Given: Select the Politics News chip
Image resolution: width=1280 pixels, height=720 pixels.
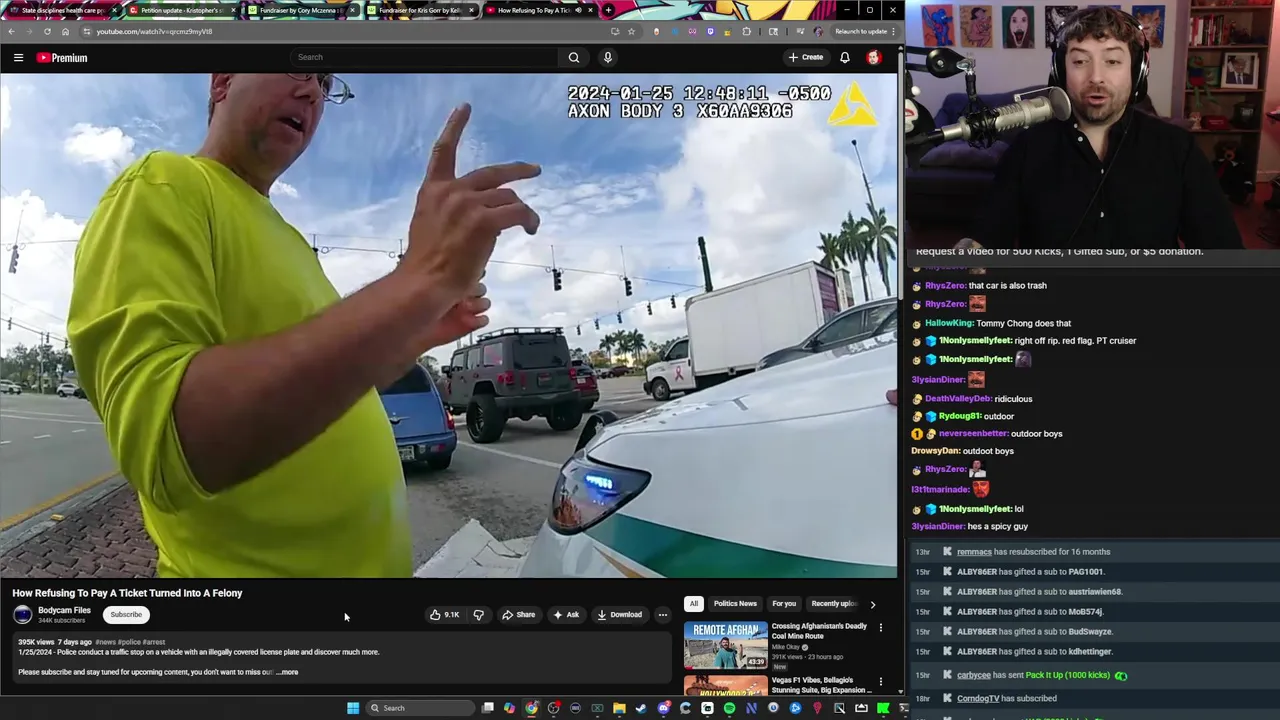Looking at the screenshot, I should click(735, 604).
